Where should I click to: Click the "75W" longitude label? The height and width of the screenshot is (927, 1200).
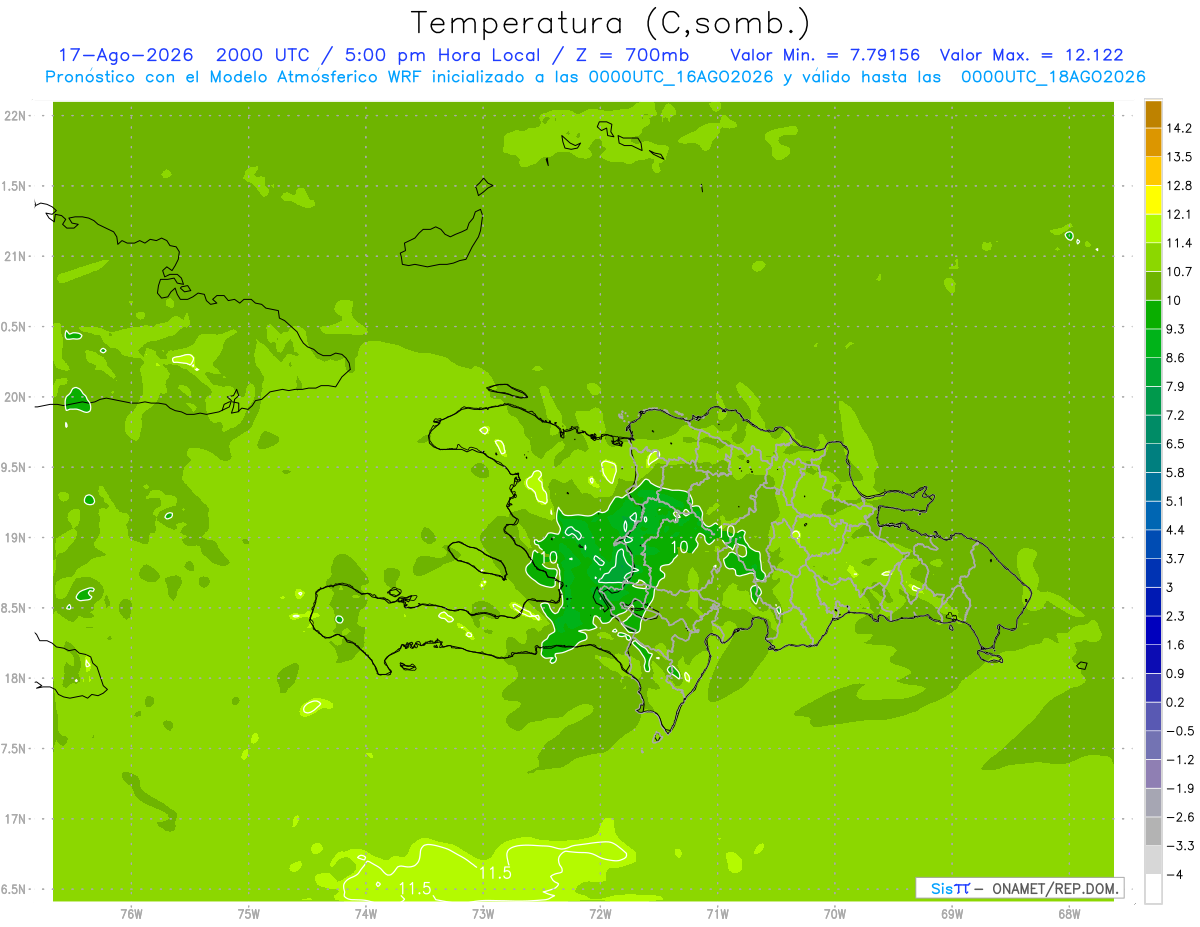249,913
